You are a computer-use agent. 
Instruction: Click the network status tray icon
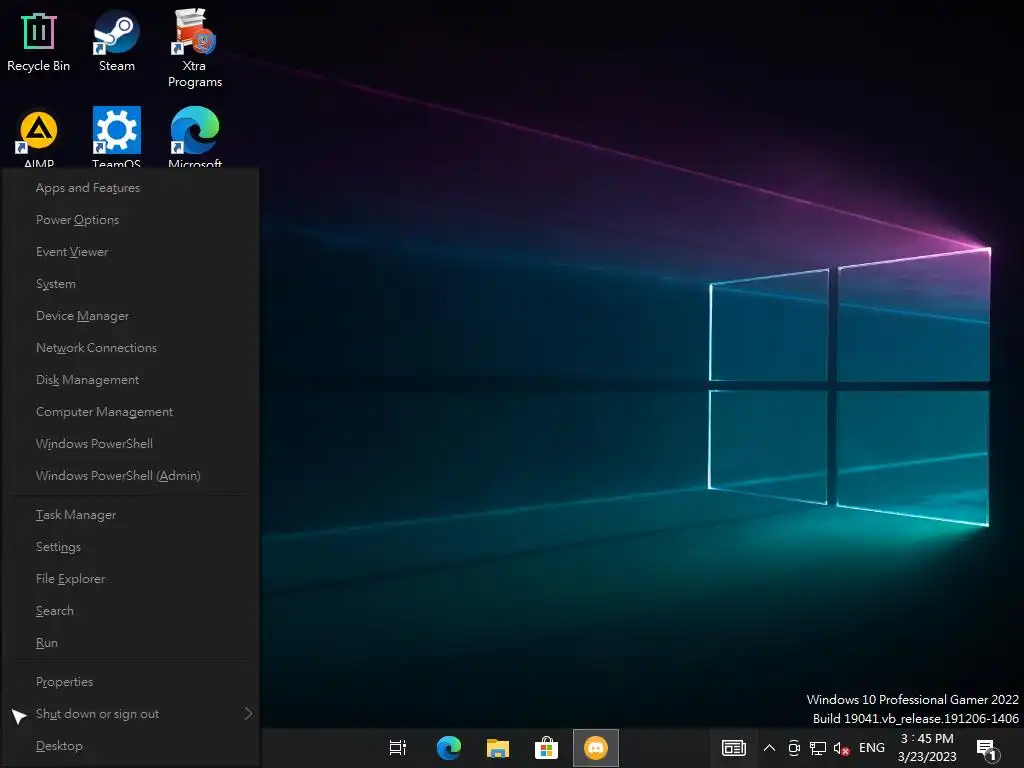point(818,748)
